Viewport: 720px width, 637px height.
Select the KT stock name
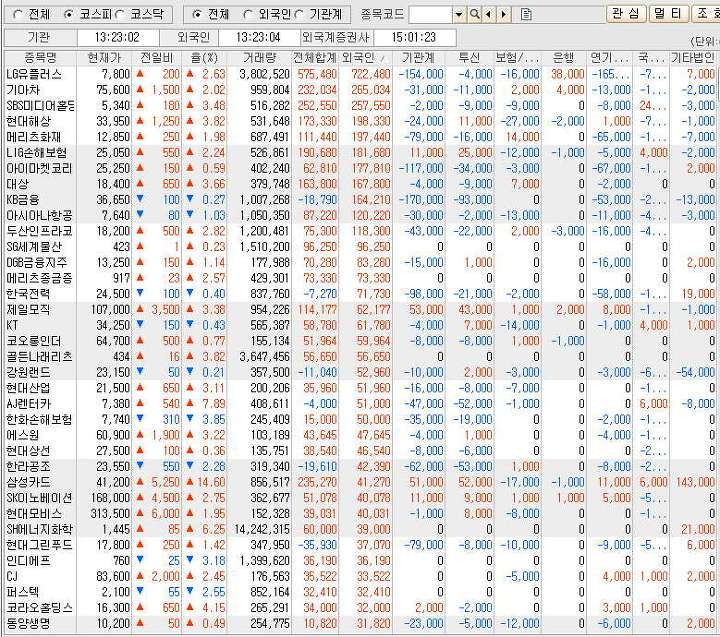click(12, 325)
